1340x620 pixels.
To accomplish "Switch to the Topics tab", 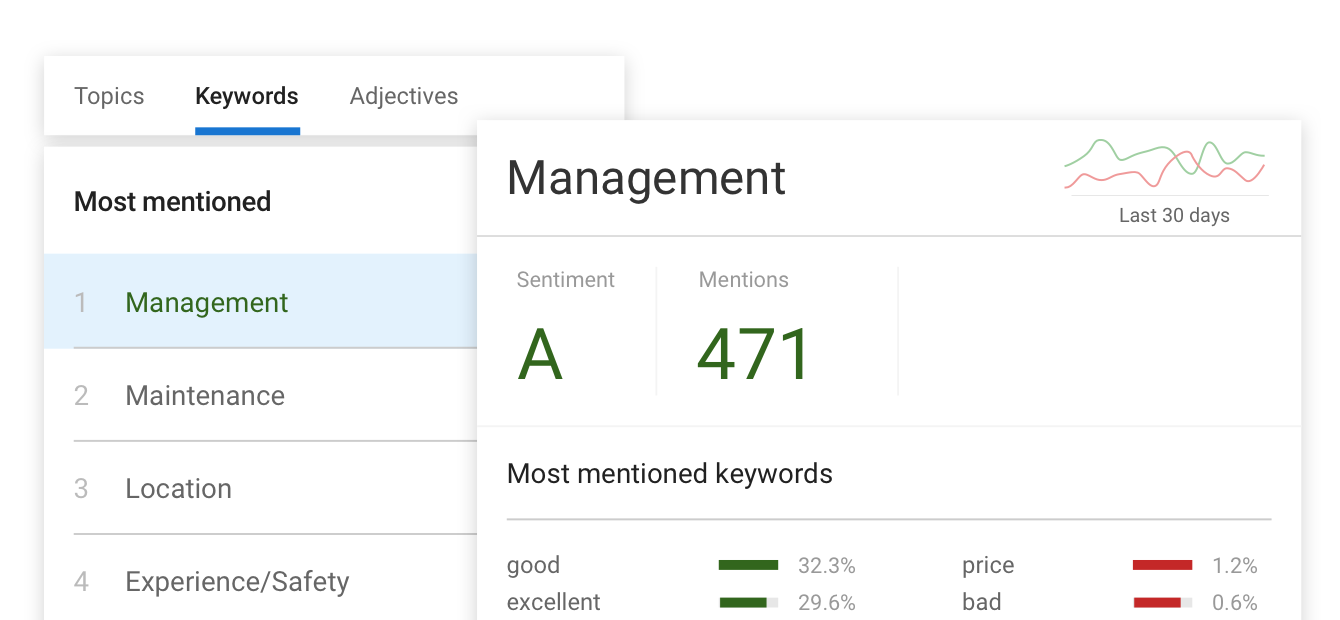I will pos(109,96).
